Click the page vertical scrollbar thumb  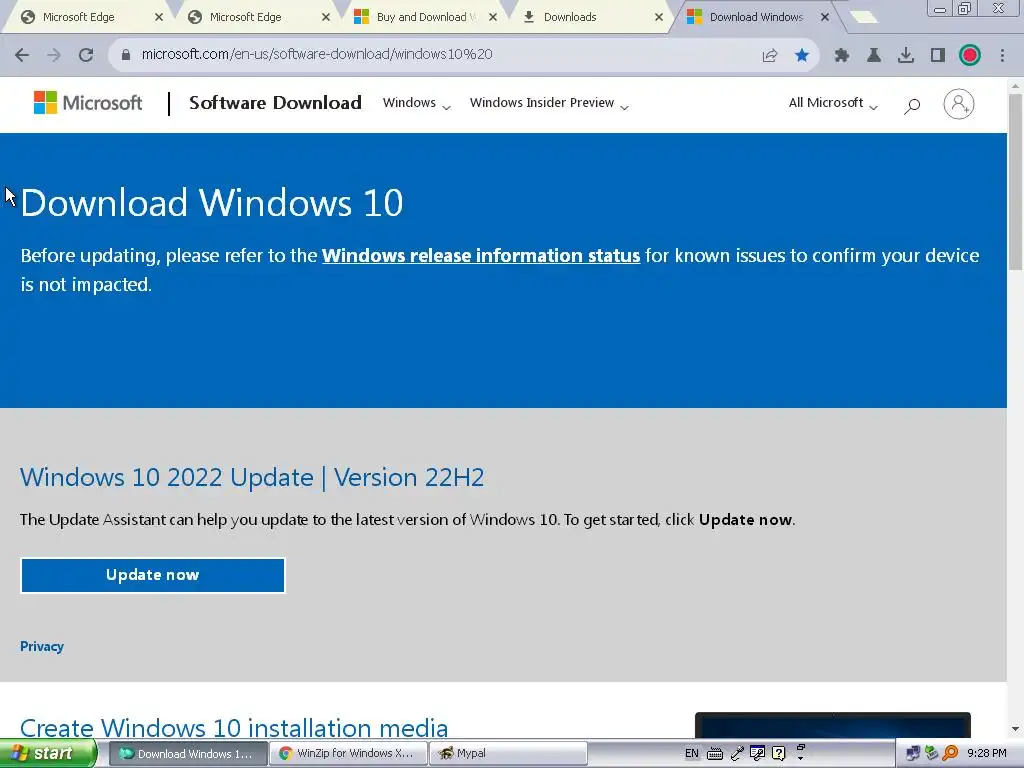tap(1016, 182)
